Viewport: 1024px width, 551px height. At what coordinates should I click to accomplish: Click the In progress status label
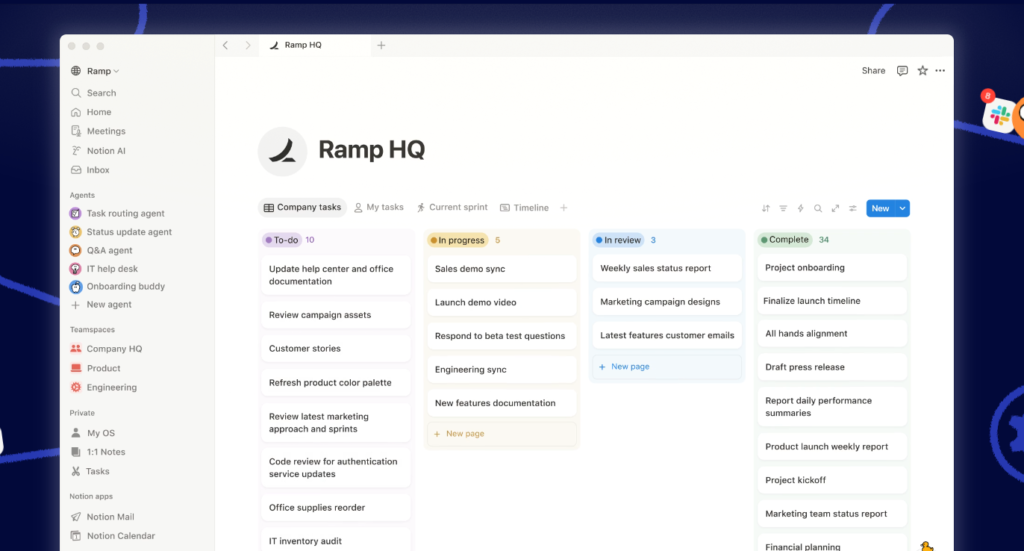coord(457,240)
